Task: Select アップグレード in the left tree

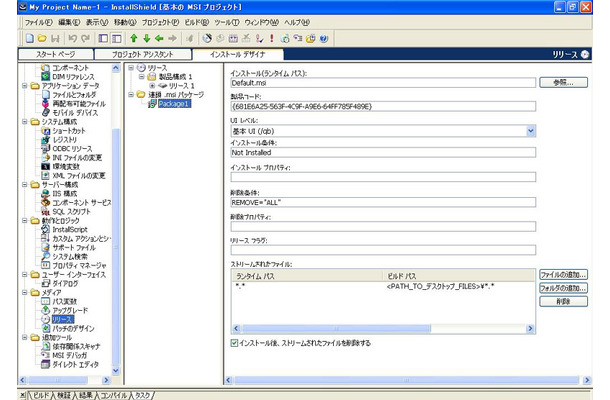Action: pyautogui.click(x=70, y=311)
